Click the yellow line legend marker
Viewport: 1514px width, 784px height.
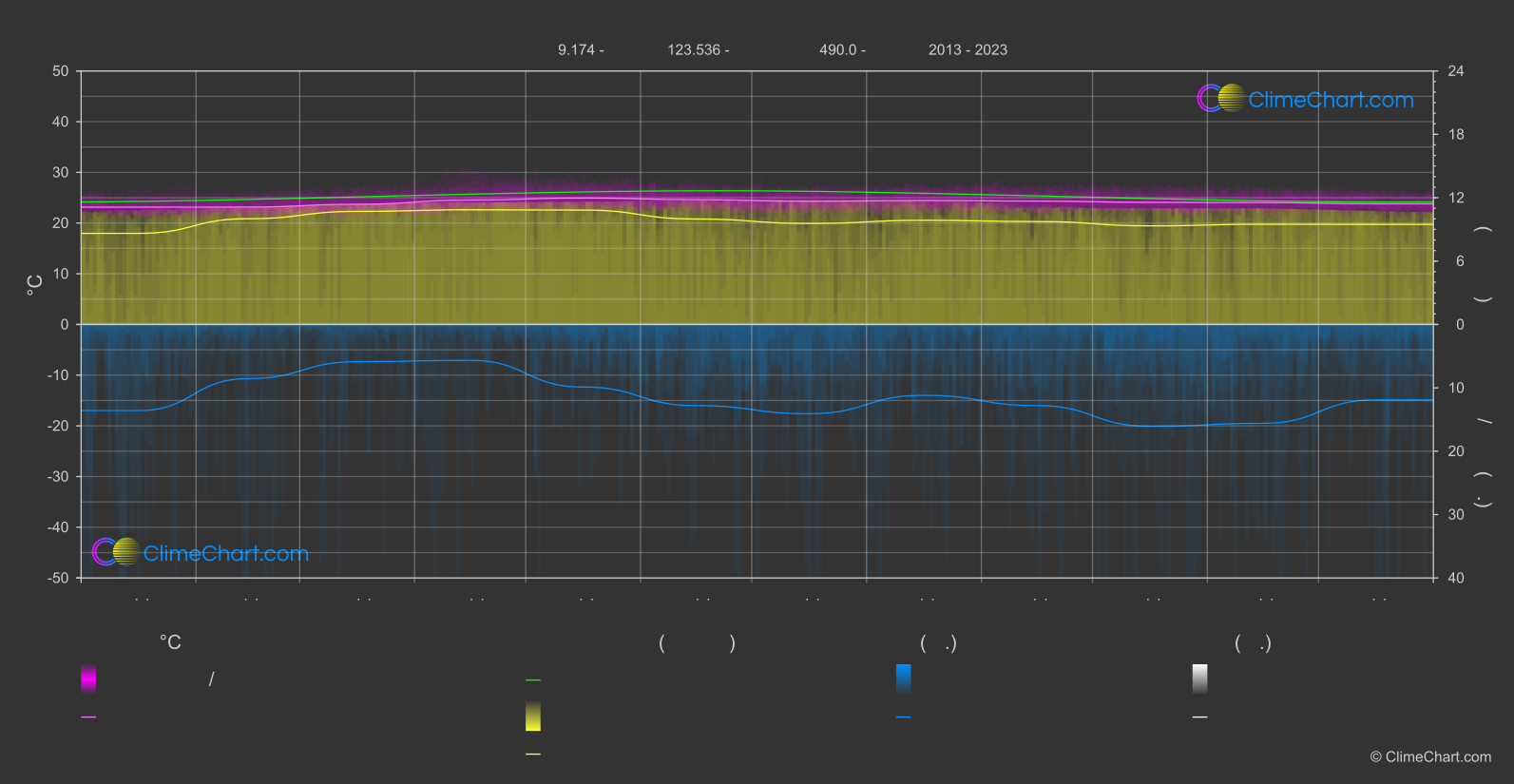(533, 755)
